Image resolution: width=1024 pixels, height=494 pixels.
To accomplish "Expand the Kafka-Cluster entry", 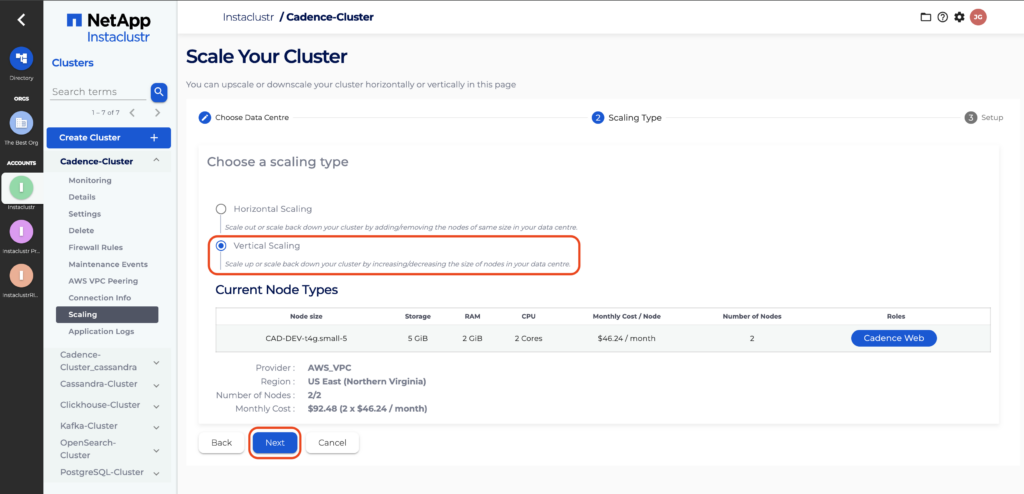I will click(x=156, y=426).
